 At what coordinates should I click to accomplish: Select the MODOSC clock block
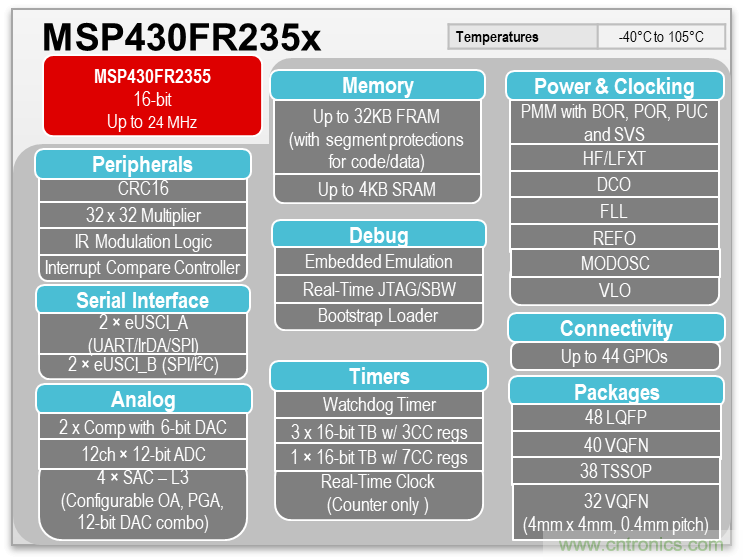(x=615, y=264)
